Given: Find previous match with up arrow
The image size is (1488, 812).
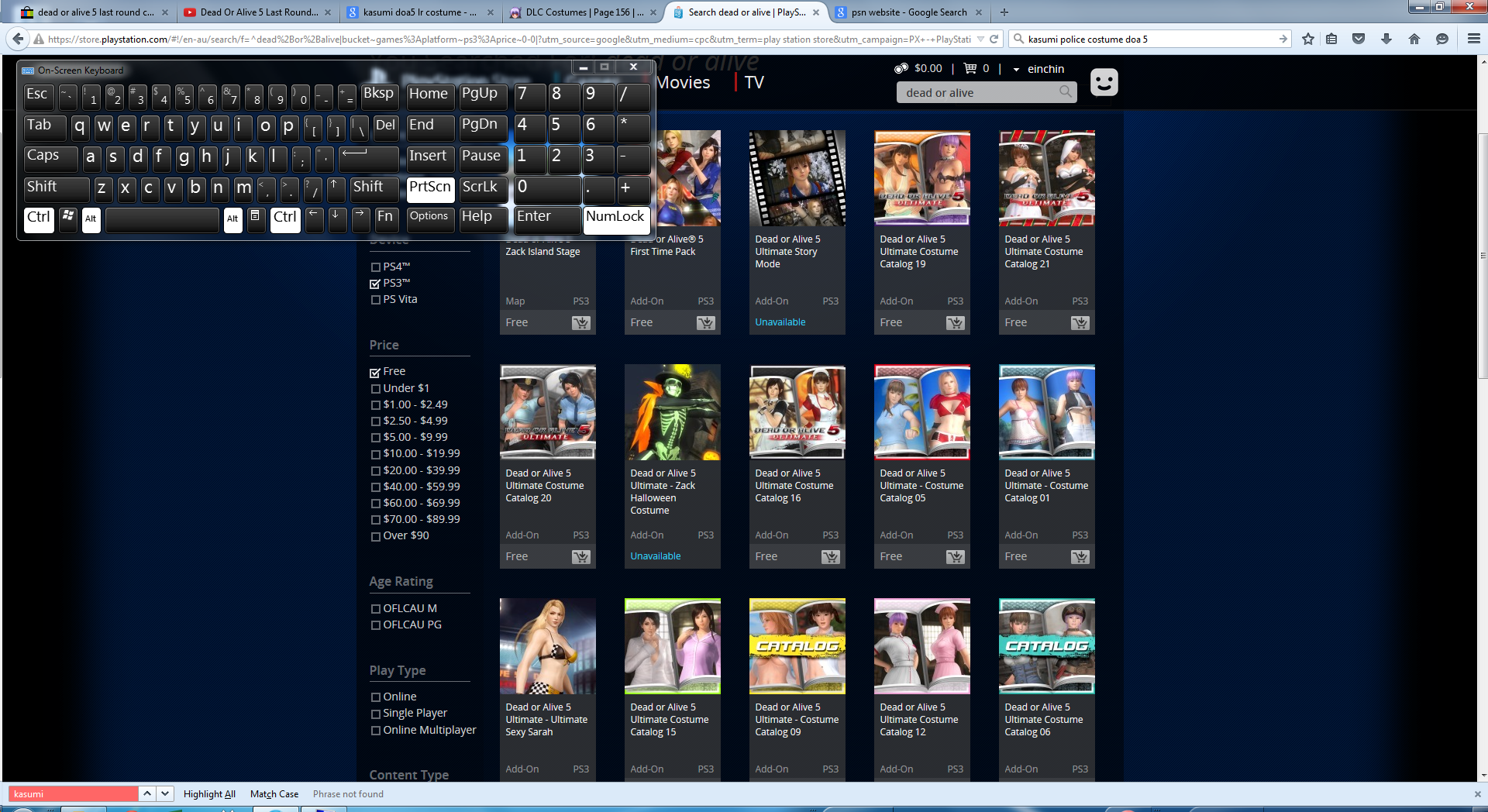Looking at the screenshot, I should [147, 793].
